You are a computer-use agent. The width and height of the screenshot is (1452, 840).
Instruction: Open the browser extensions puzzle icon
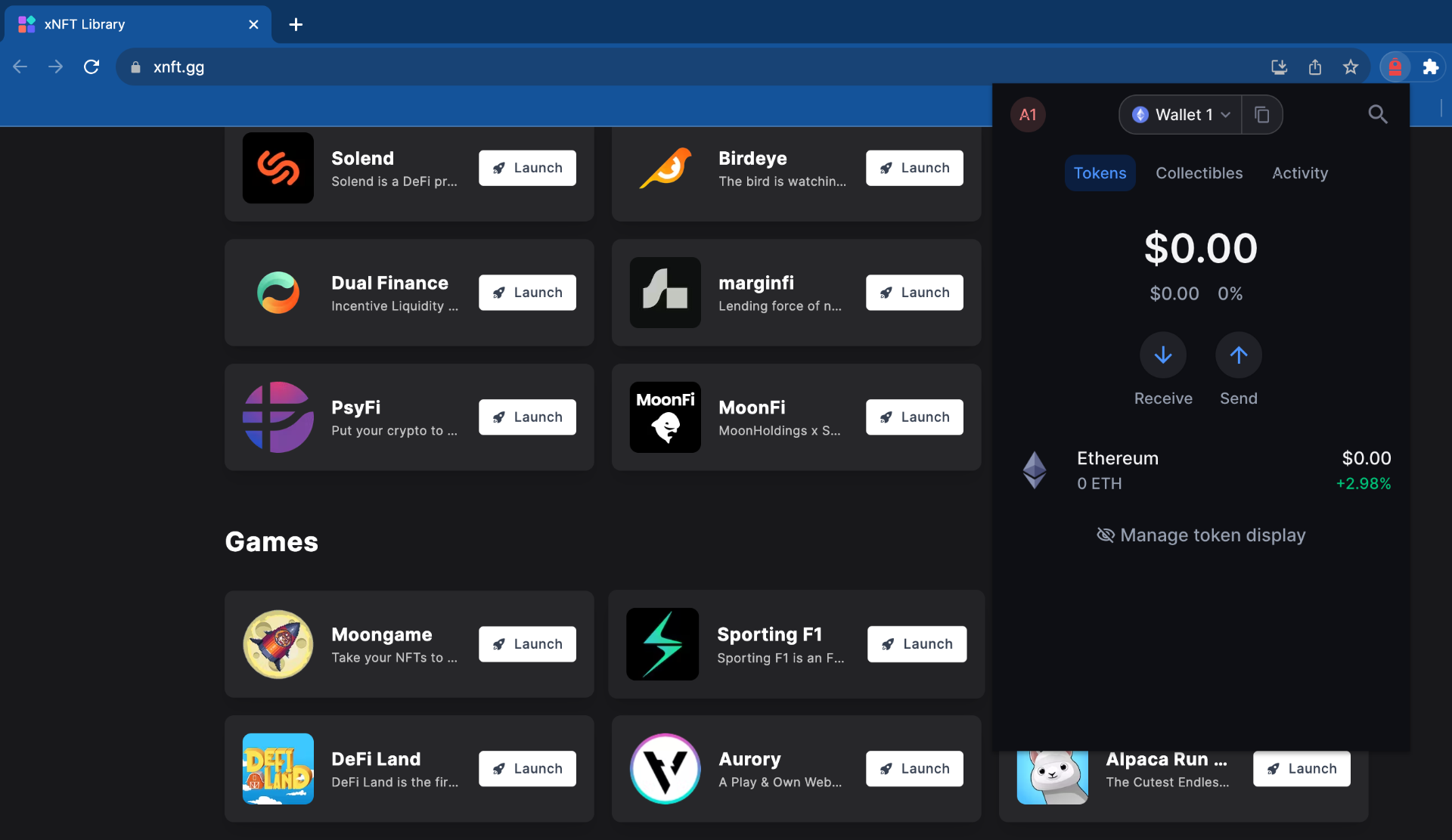coord(1430,67)
